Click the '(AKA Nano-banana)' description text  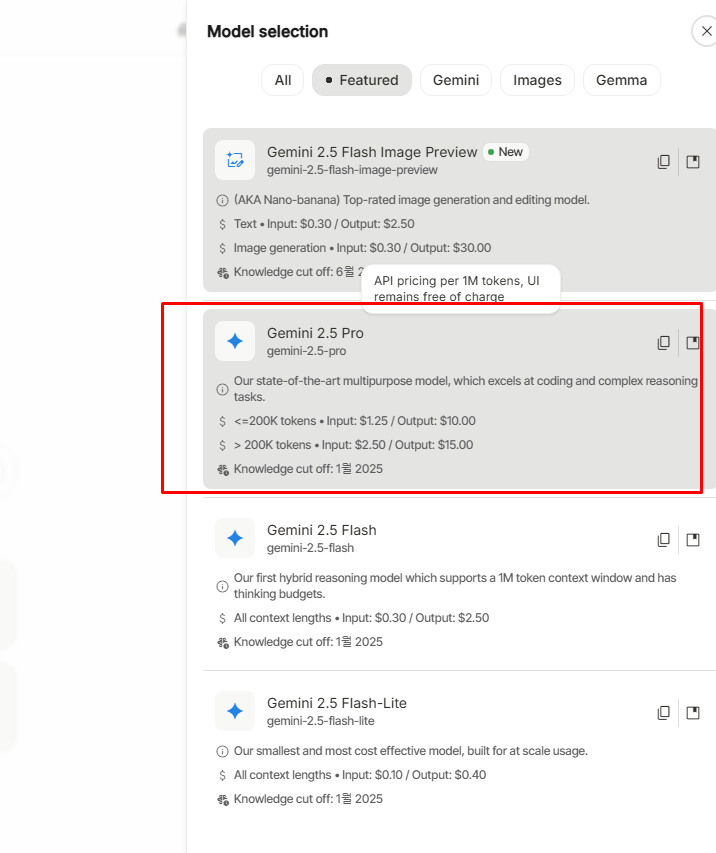click(x=411, y=200)
